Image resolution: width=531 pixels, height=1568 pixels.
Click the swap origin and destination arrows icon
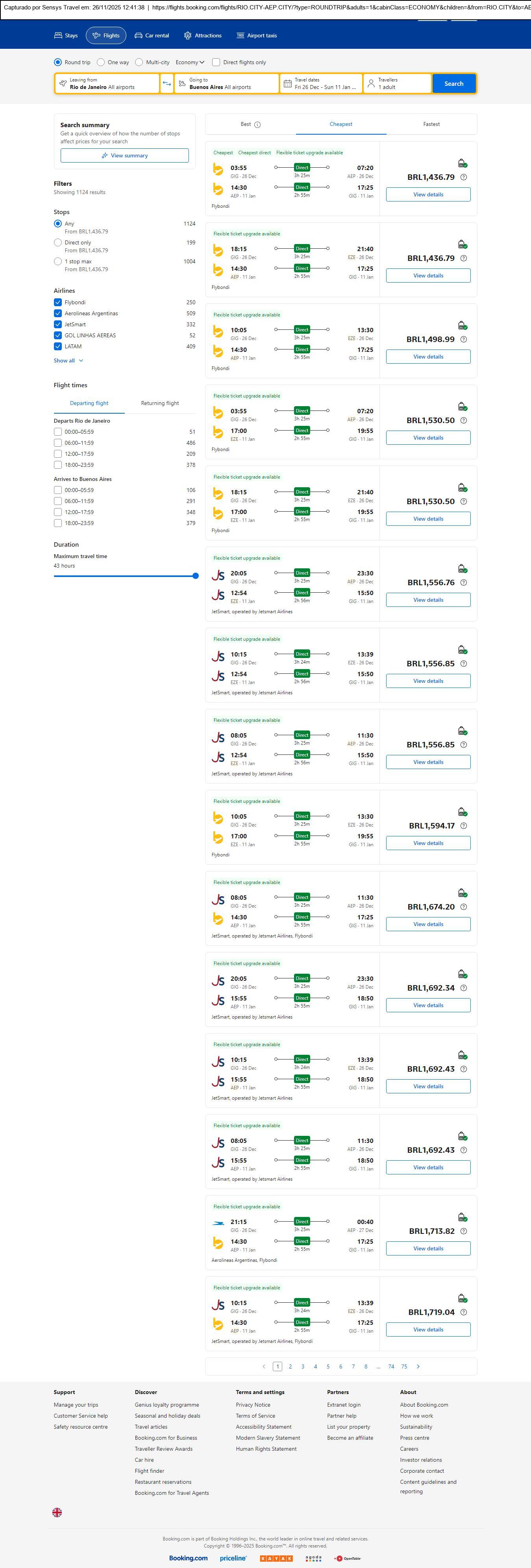pyautogui.click(x=167, y=83)
